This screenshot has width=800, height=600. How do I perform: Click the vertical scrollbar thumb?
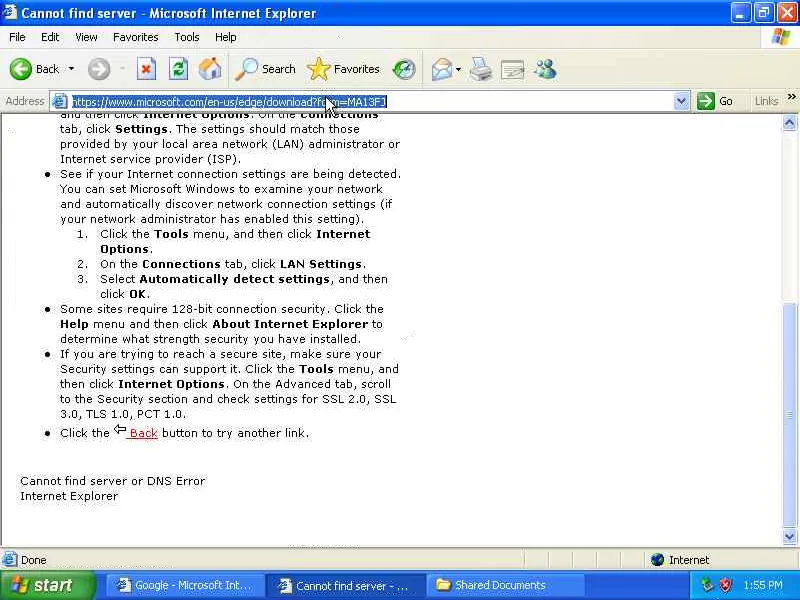click(x=790, y=416)
